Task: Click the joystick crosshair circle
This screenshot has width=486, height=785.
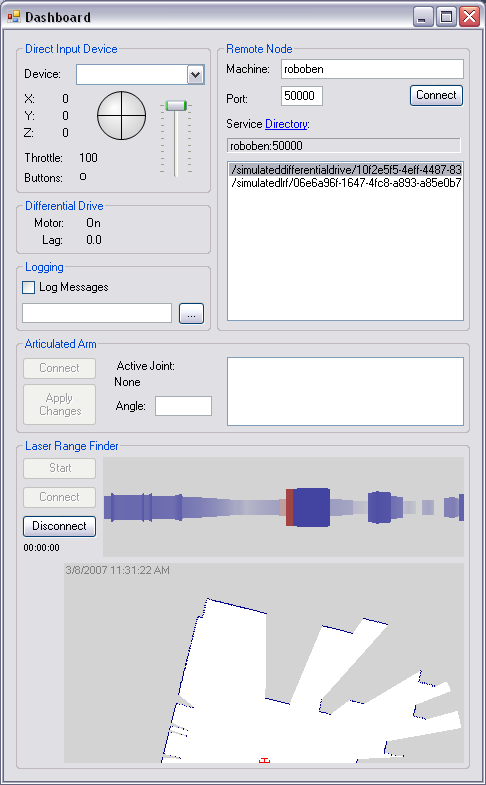Action: coord(121,116)
